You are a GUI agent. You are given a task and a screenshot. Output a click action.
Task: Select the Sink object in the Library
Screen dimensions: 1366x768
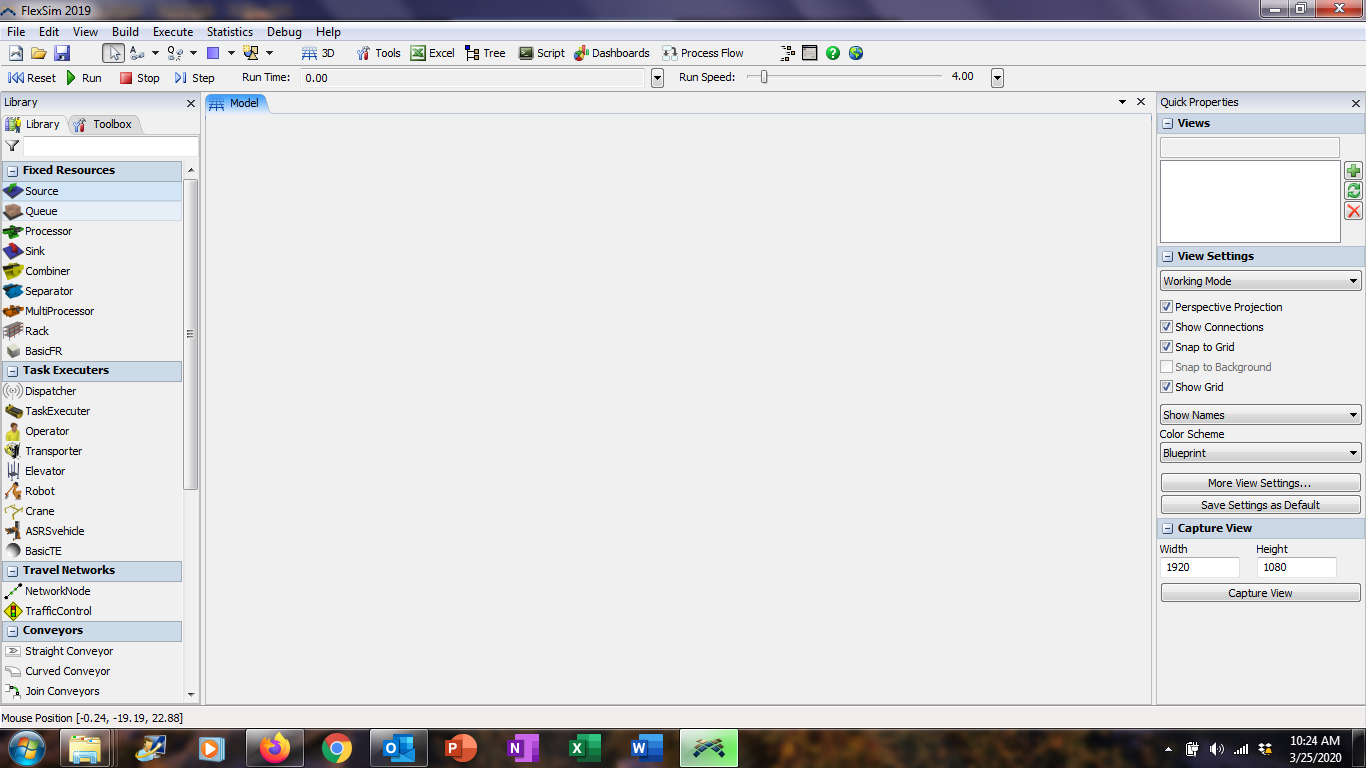pyautogui.click(x=92, y=251)
